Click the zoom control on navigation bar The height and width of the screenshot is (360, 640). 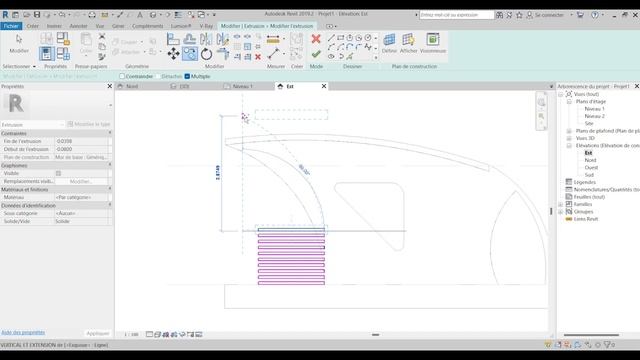click(x=541, y=116)
